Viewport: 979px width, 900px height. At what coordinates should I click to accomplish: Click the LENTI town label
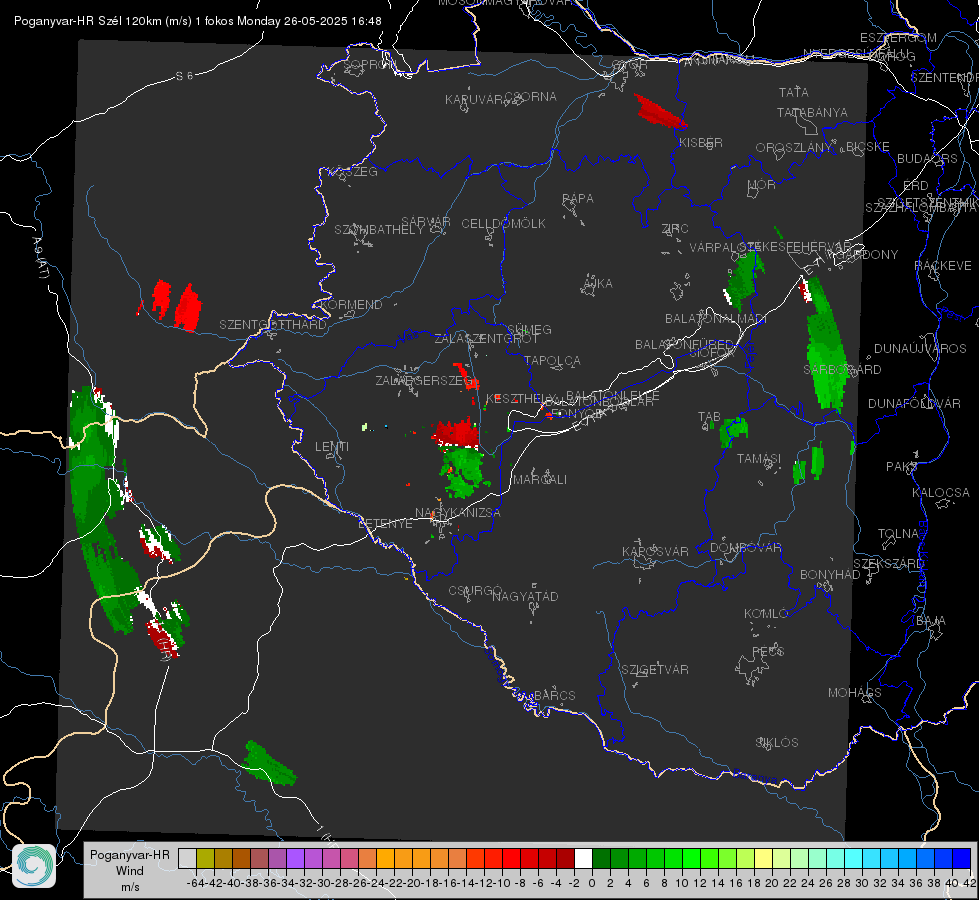pos(332,447)
